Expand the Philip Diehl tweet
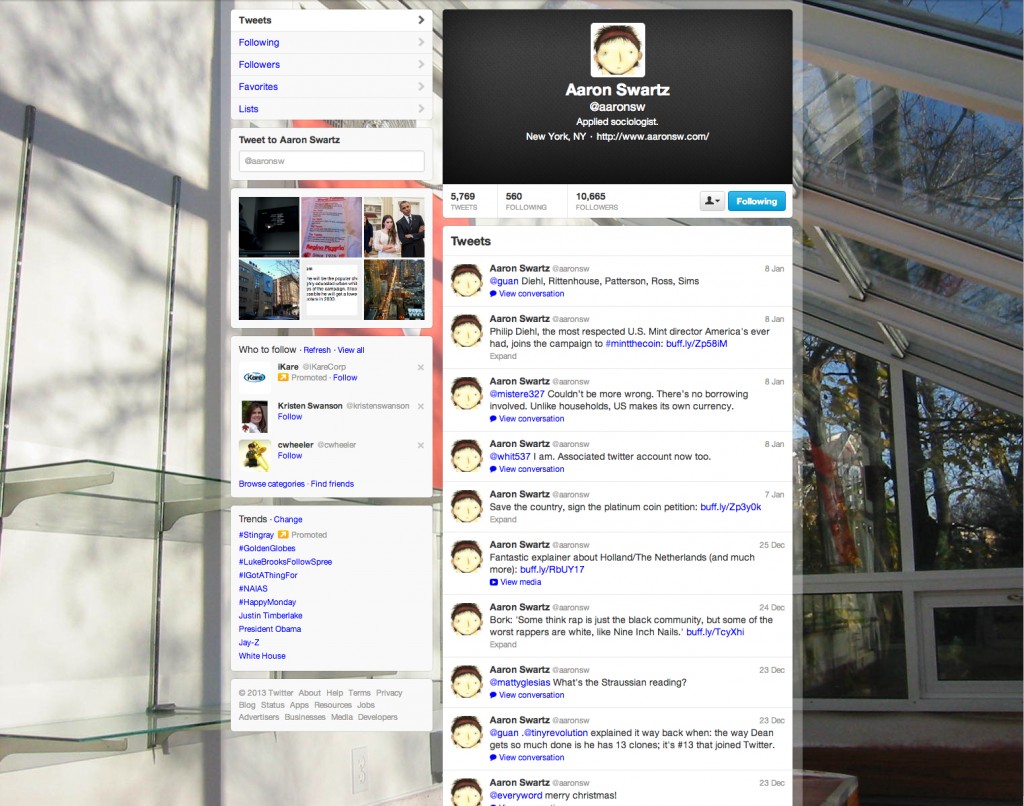The width and height of the screenshot is (1024, 806). click(503, 357)
